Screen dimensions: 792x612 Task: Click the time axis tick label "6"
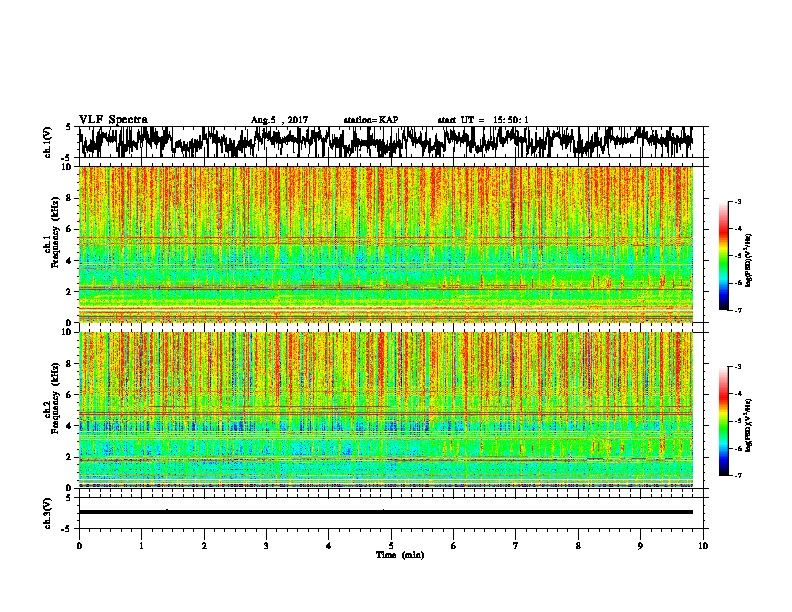(x=454, y=546)
